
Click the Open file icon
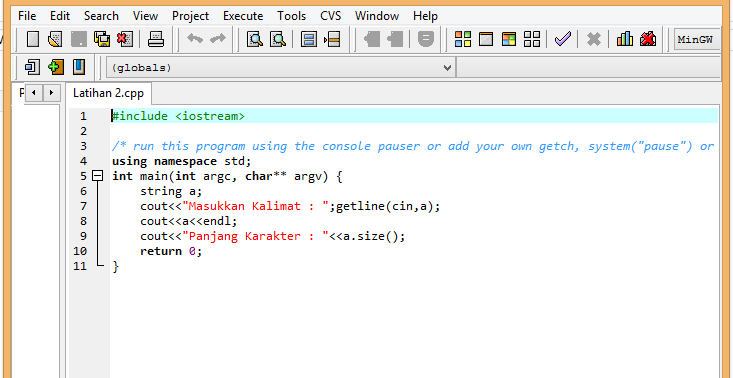pyautogui.click(x=55, y=39)
